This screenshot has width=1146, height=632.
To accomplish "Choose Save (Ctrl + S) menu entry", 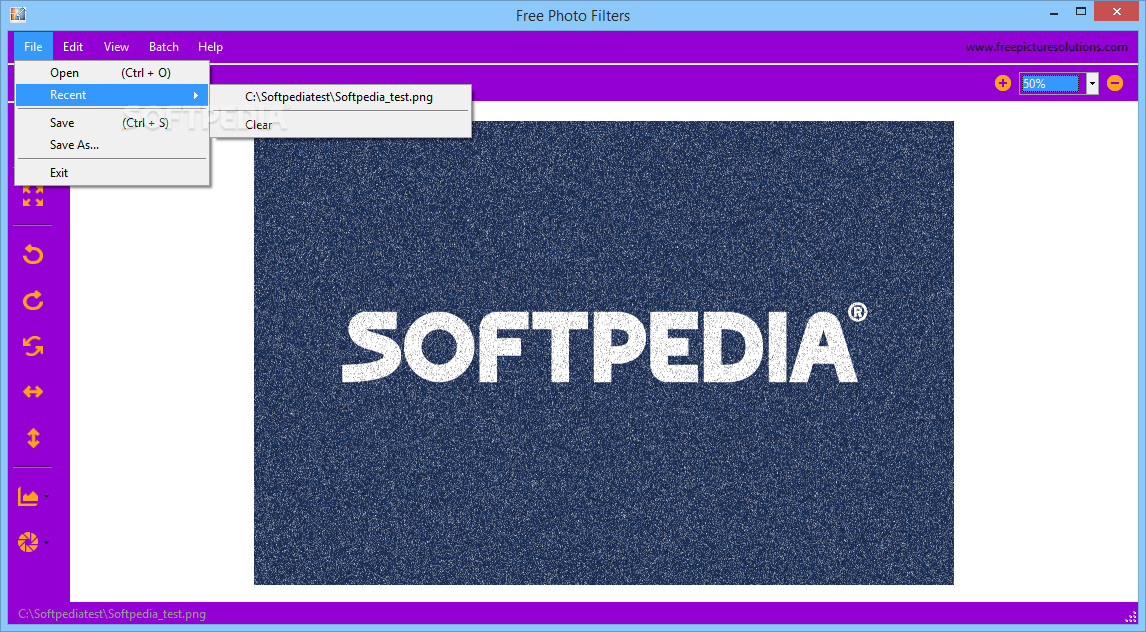I will [x=112, y=123].
